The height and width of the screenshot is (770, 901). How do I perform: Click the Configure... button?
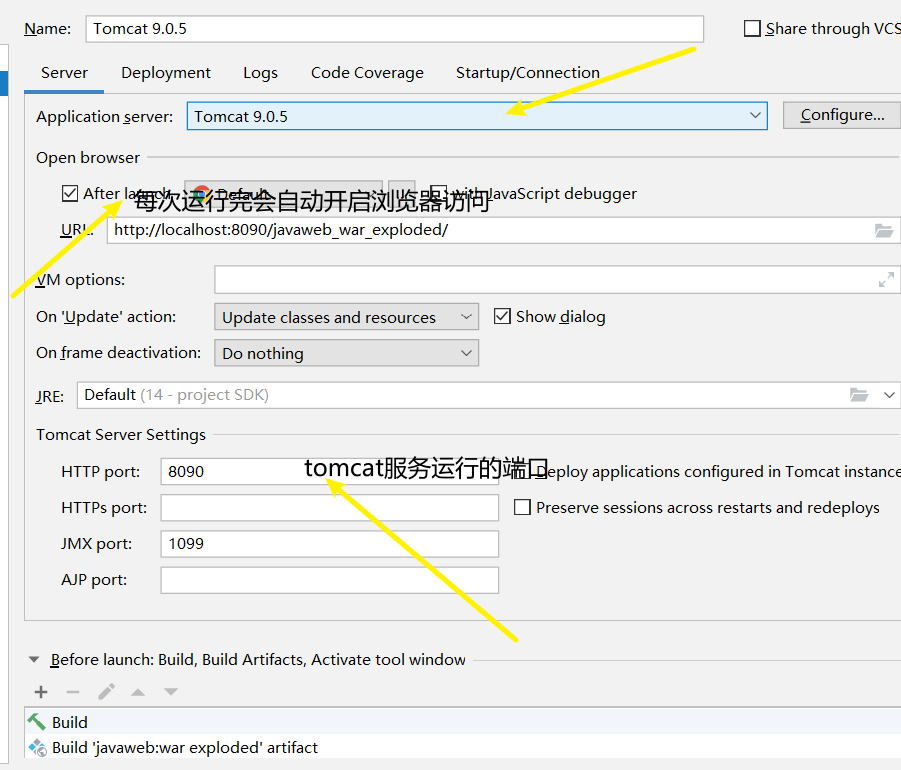(x=842, y=115)
